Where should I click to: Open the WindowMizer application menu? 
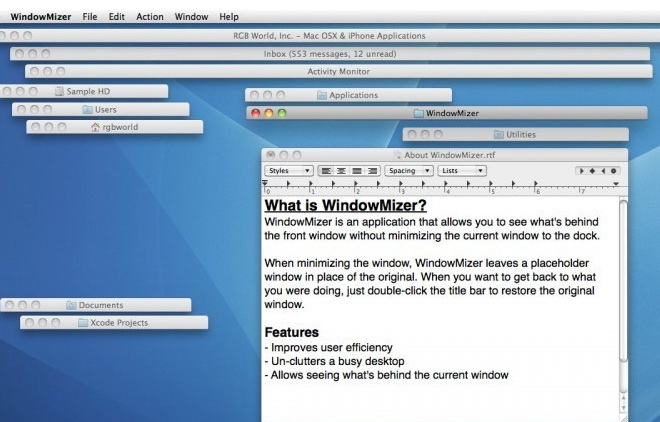point(41,17)
